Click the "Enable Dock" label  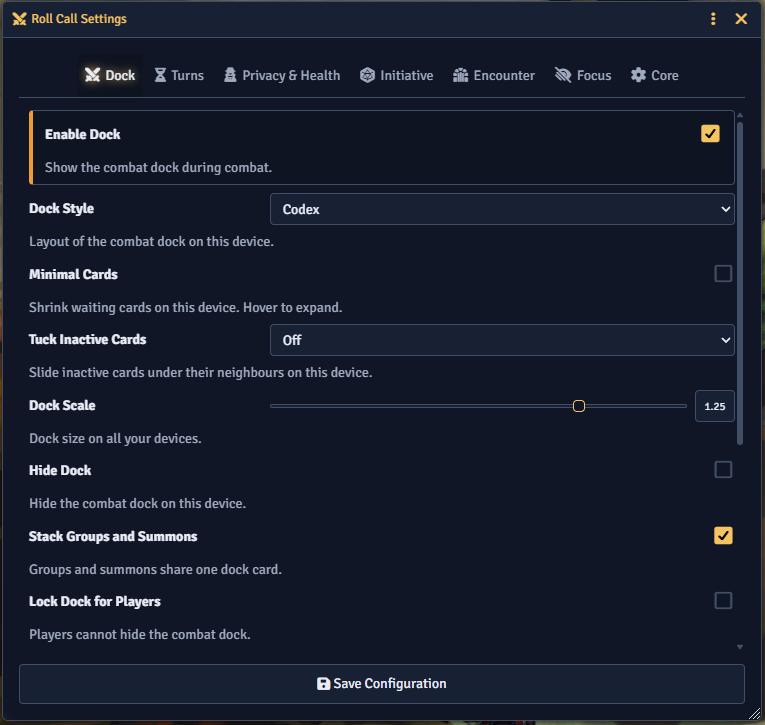coord(82,135)
